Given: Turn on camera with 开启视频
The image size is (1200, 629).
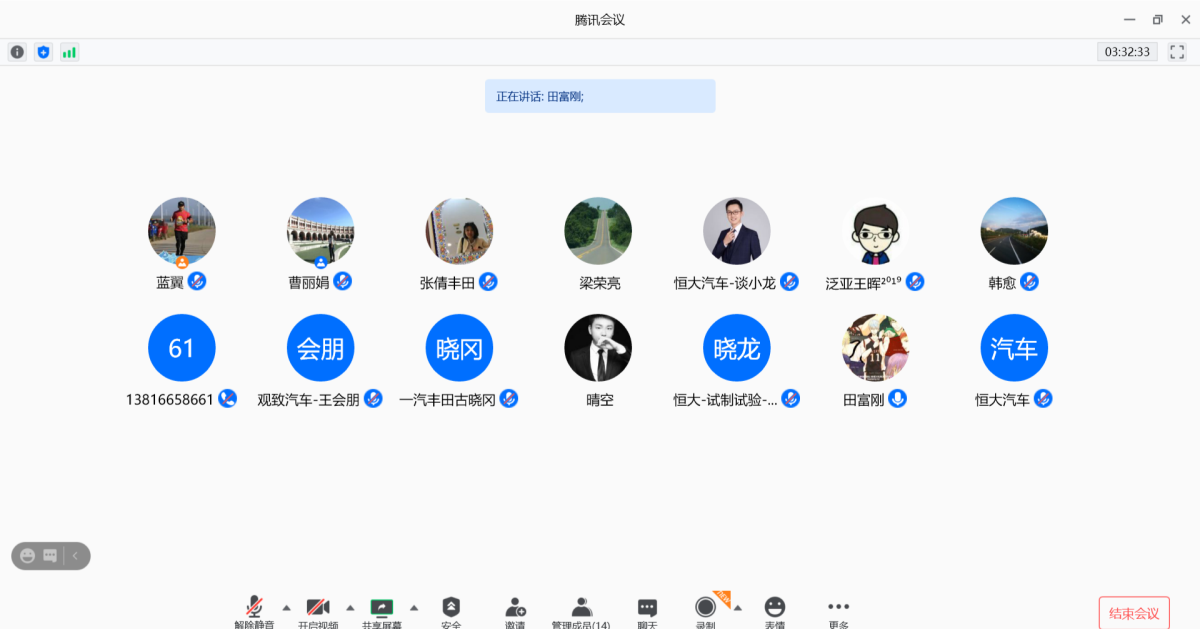Looking at the screenshot, I should [x=318, y=609].
